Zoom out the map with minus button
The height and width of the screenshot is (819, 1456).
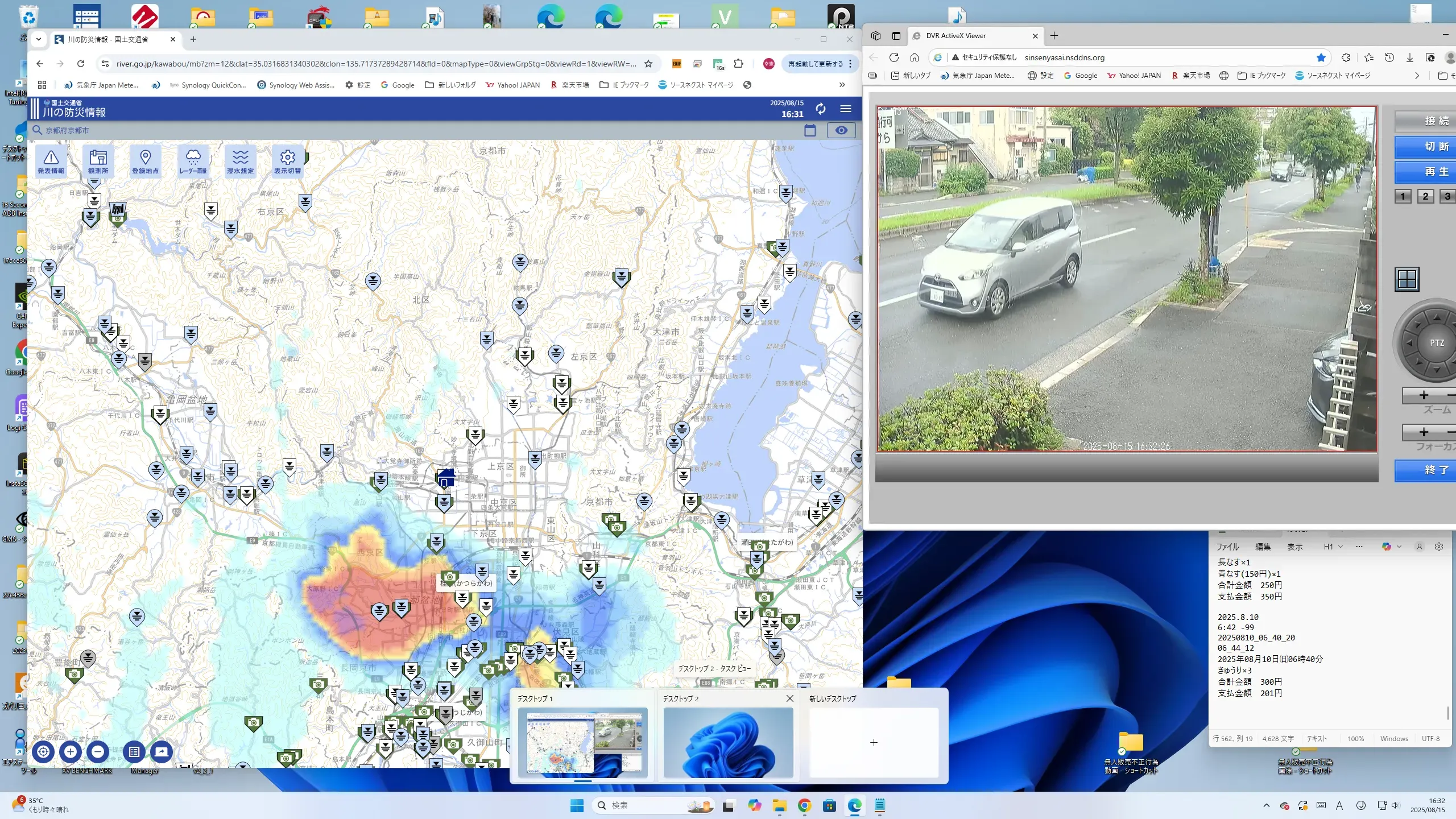(98, 752)
